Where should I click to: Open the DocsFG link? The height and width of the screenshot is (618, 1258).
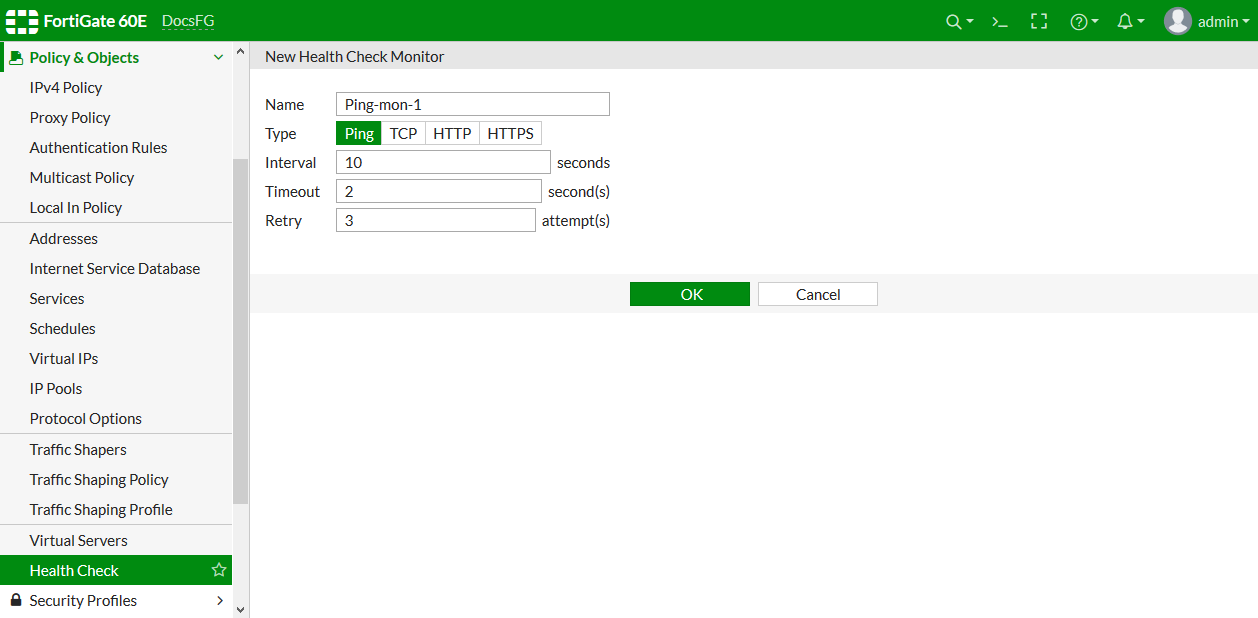pos(188,20)
